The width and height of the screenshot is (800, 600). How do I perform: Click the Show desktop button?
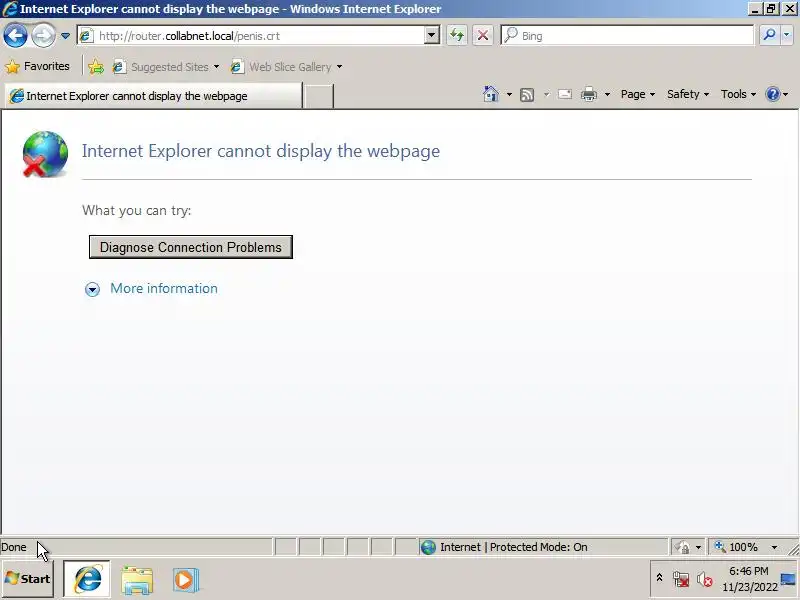point(789,579)
